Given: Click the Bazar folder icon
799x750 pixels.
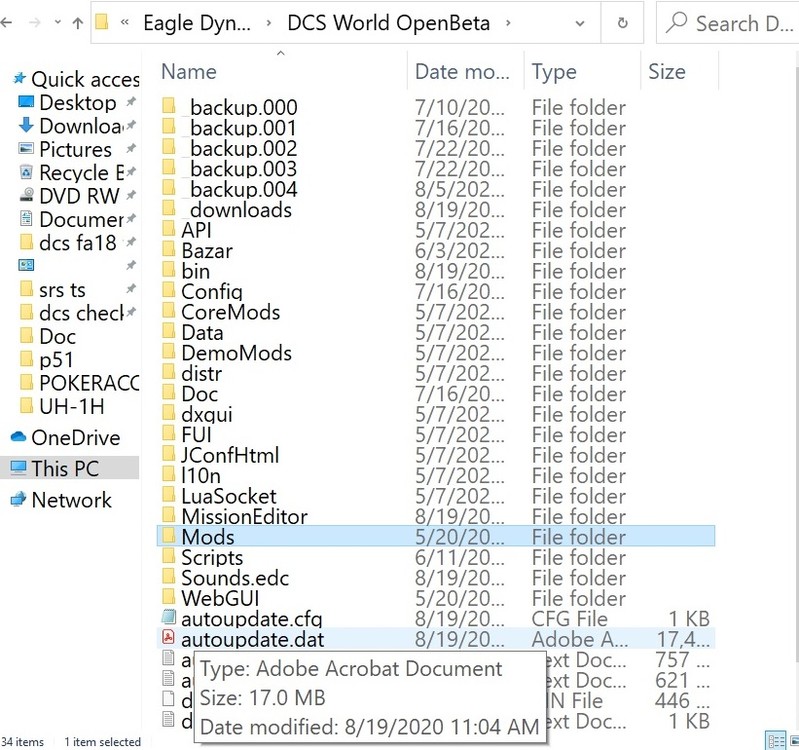Looking at the screenshot, I should coord(169,249).
